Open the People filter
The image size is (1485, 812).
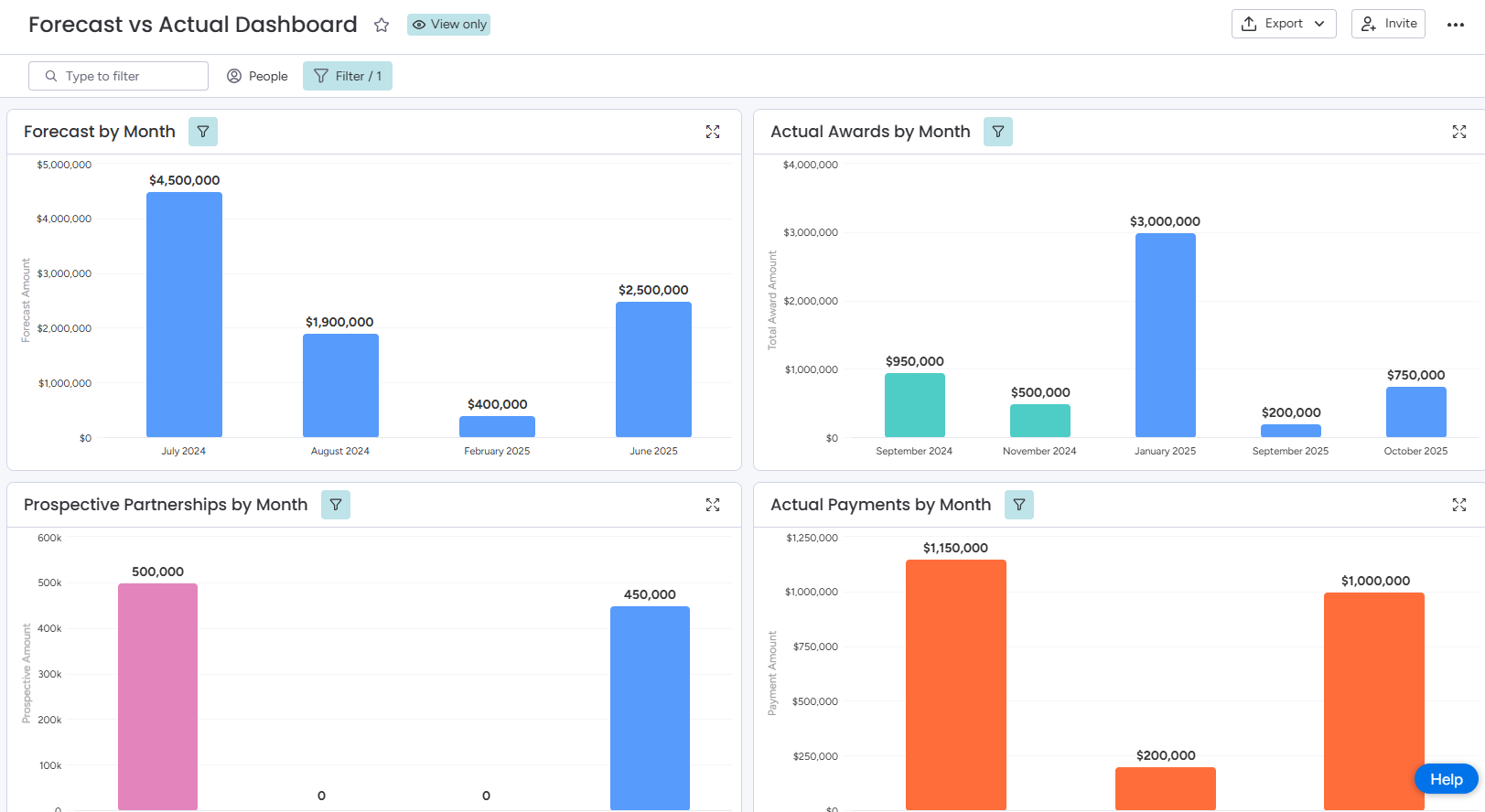pyautogui.click(x=257, y=76)
